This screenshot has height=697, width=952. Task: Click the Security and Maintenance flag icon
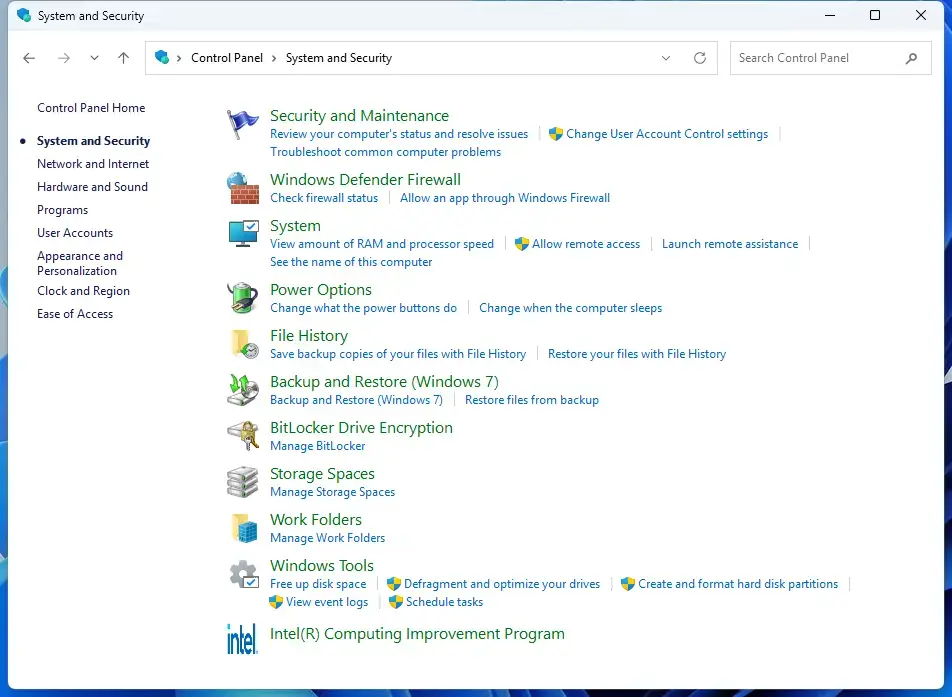(x=243, y=124)
